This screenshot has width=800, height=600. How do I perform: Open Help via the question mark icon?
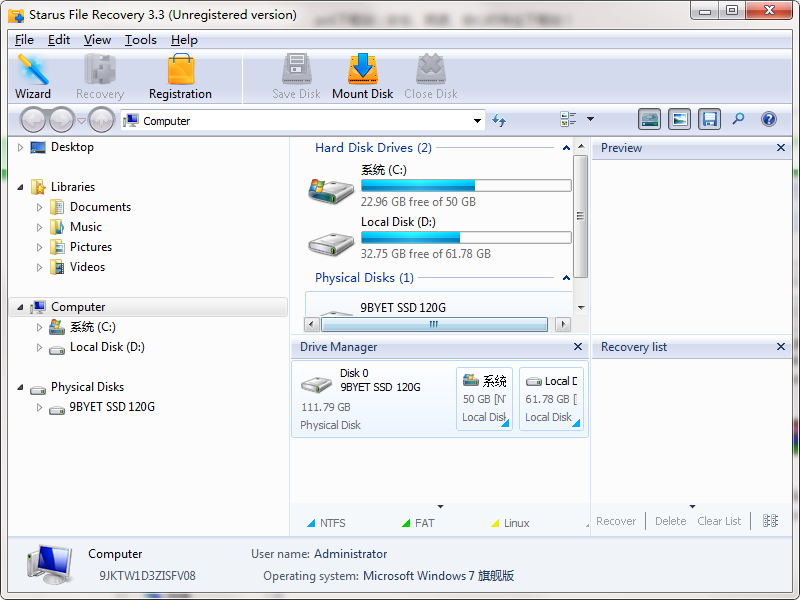click(768, 119)
